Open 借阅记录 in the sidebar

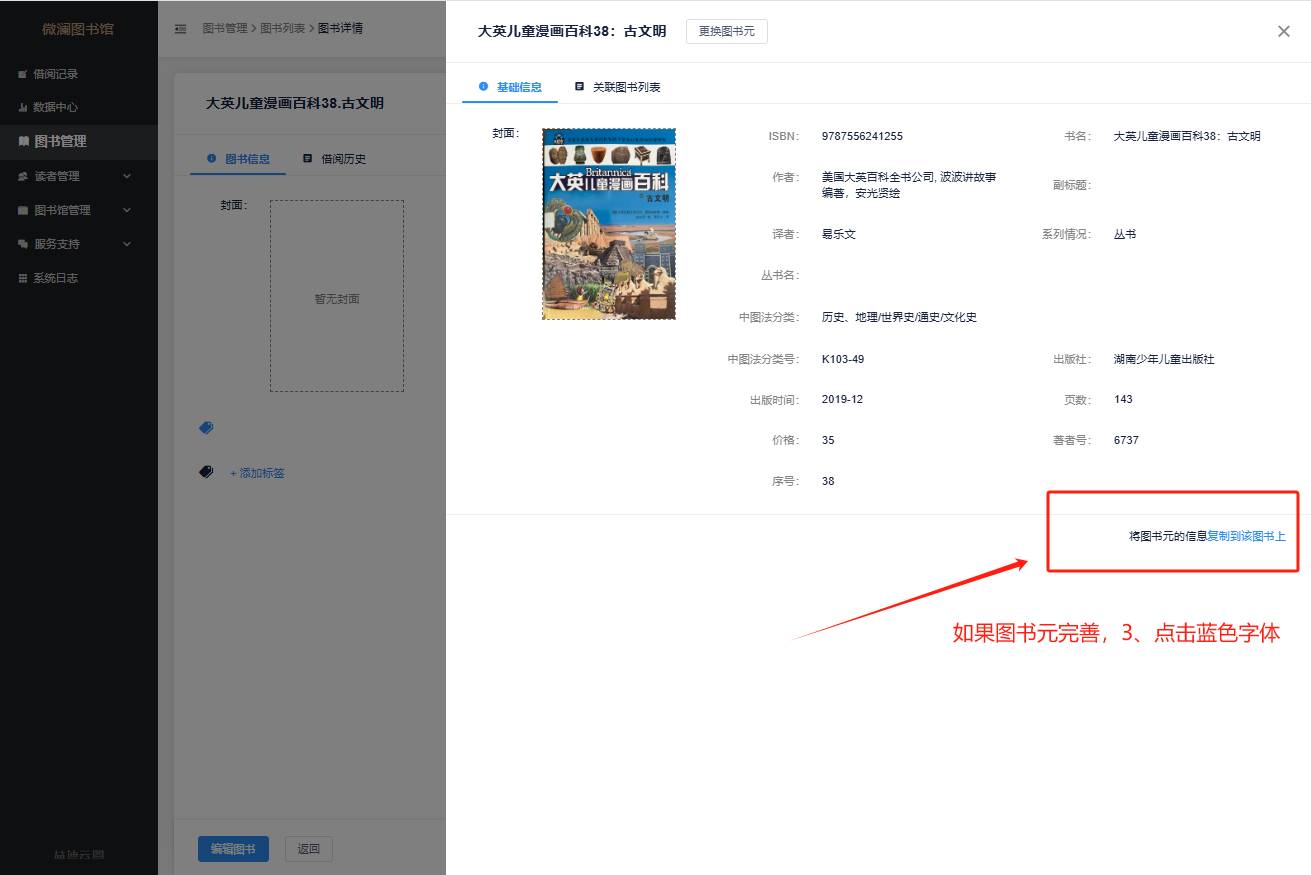[x=55, y=74]
